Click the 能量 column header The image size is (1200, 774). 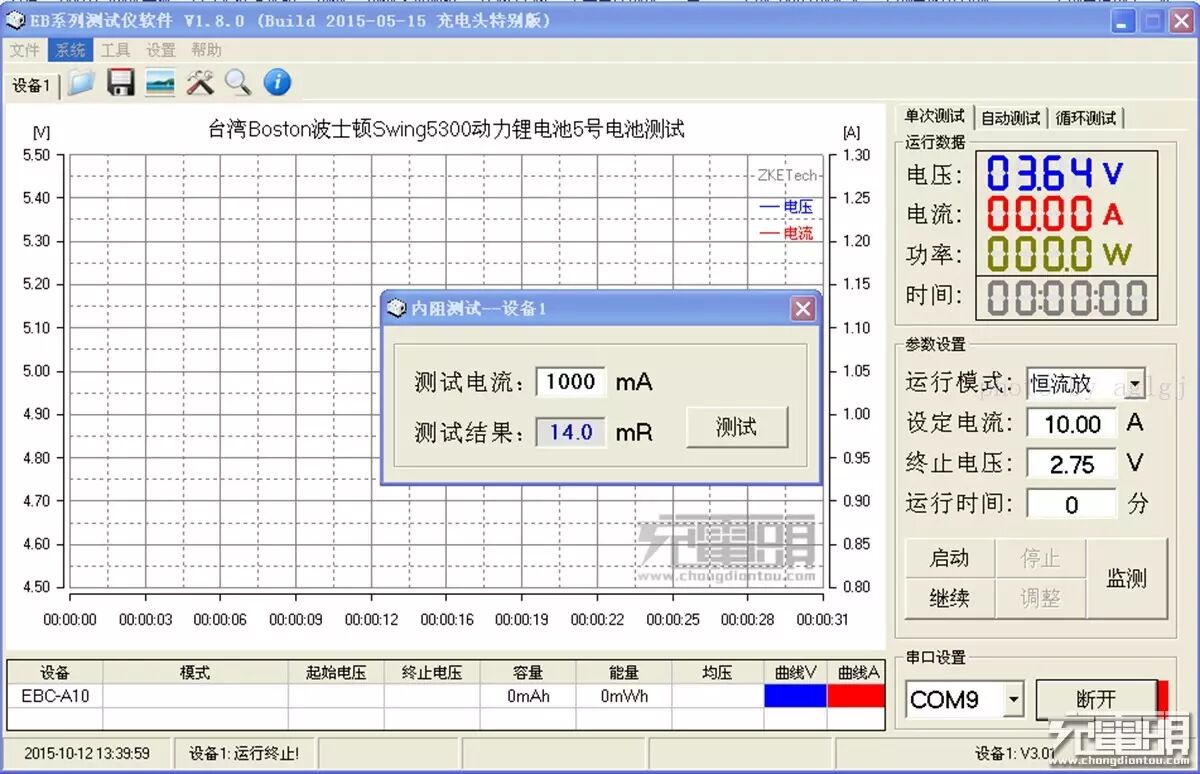point(624,673)
